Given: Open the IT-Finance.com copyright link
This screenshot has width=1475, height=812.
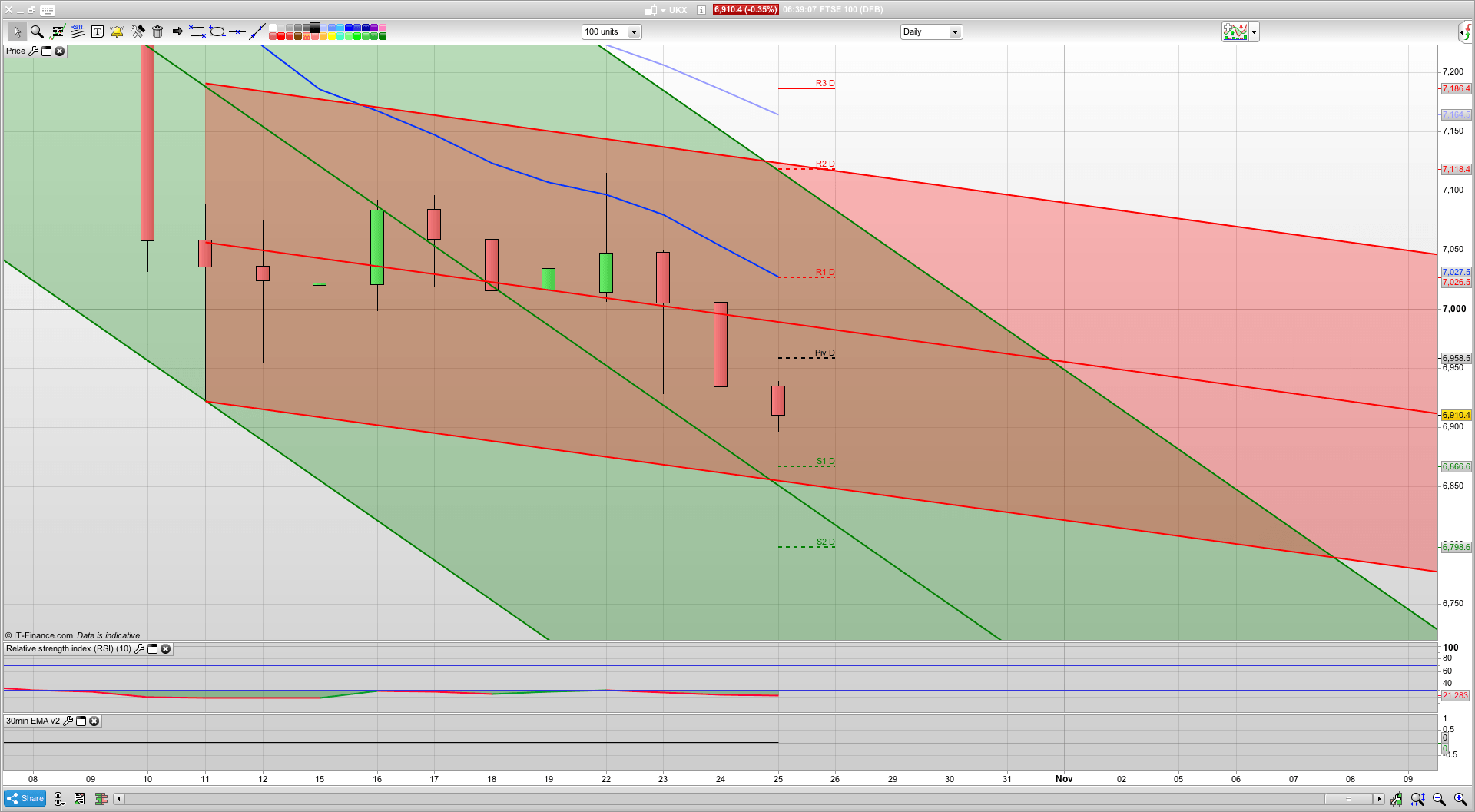Looking at the screenshot, I should tap(42, 635).
